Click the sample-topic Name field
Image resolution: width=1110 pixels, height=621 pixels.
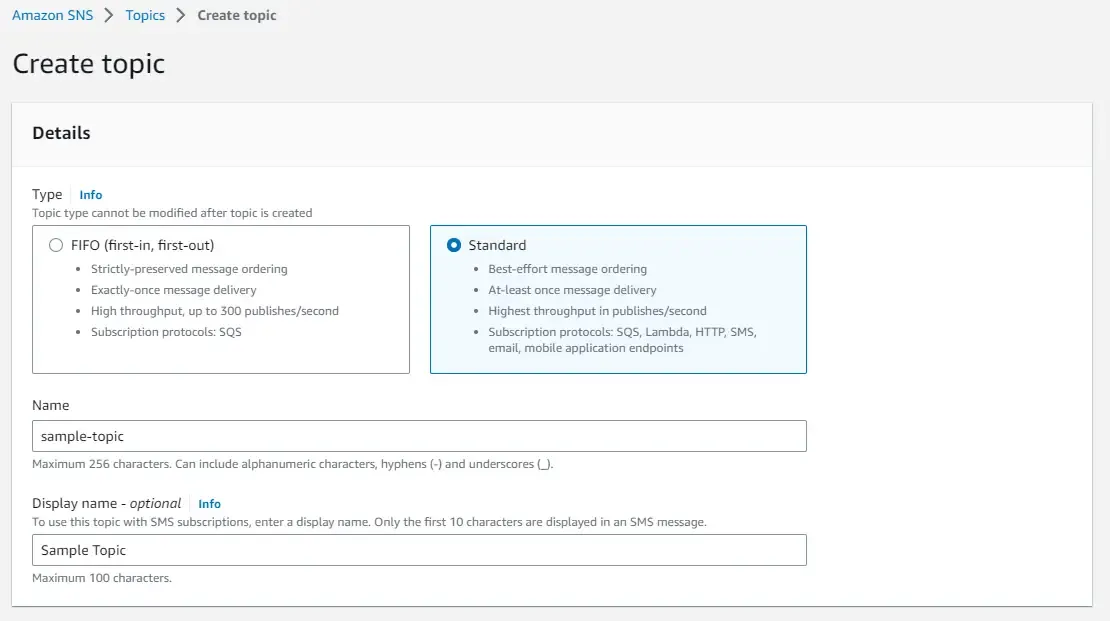(x=420, y=436)
